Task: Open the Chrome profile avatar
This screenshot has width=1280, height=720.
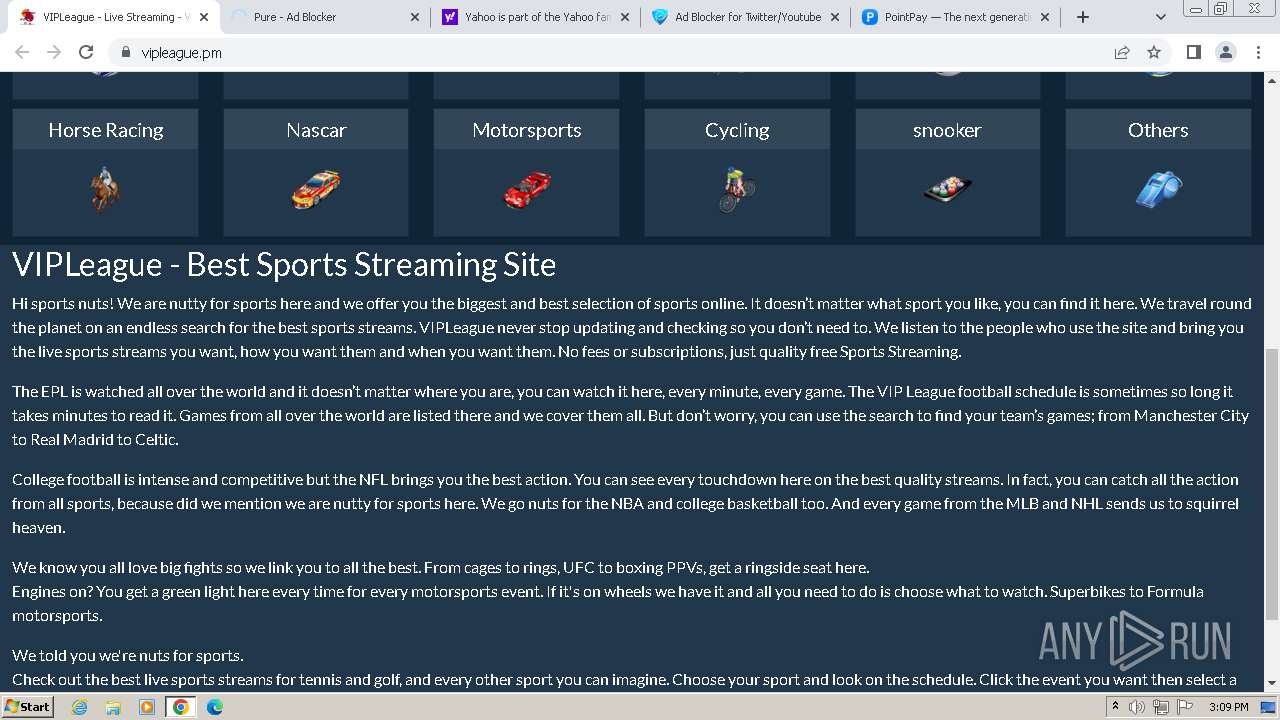Action: (x=1225, y=52)
